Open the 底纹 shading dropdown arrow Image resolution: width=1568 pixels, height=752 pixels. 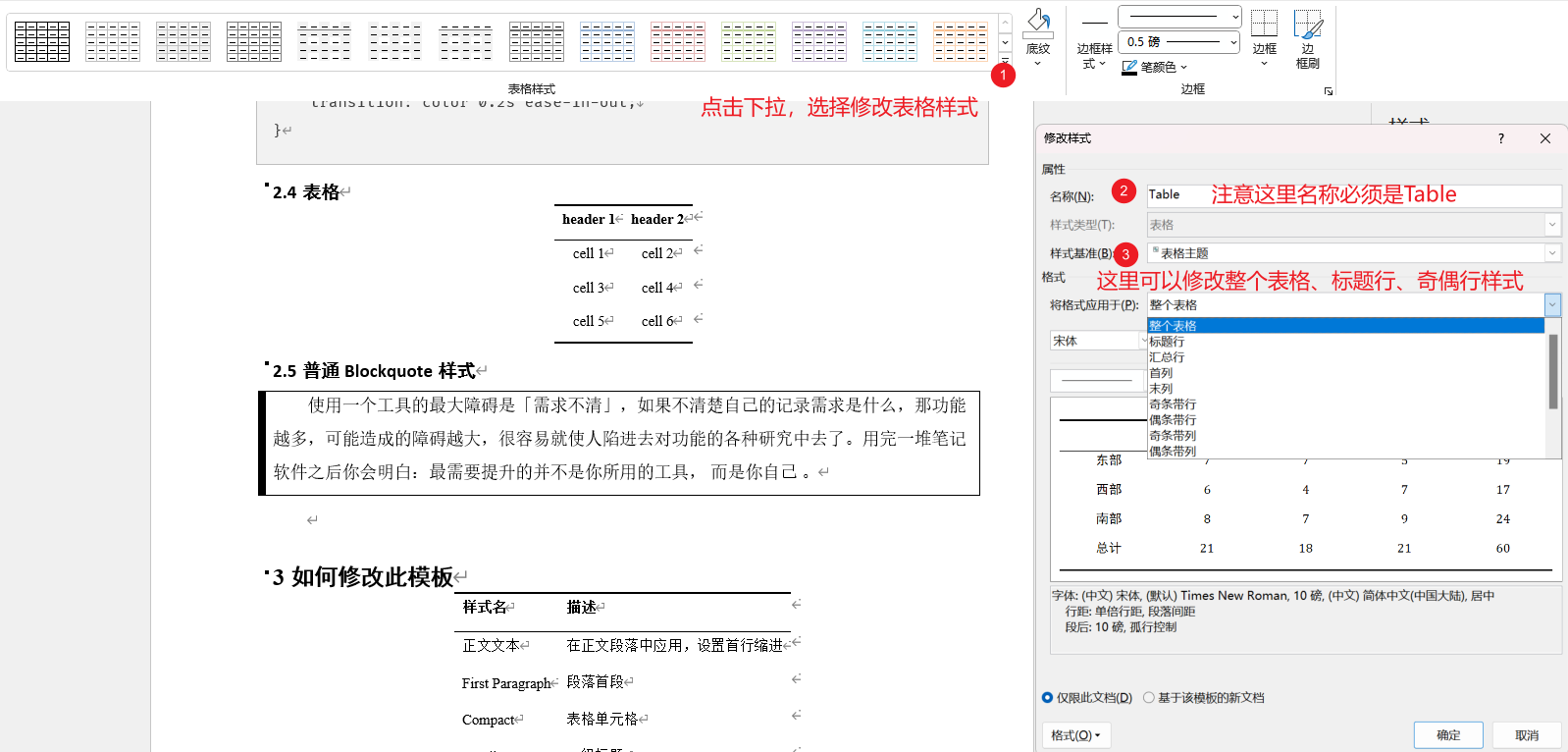pyautogui.click(x=1037, y=64)
